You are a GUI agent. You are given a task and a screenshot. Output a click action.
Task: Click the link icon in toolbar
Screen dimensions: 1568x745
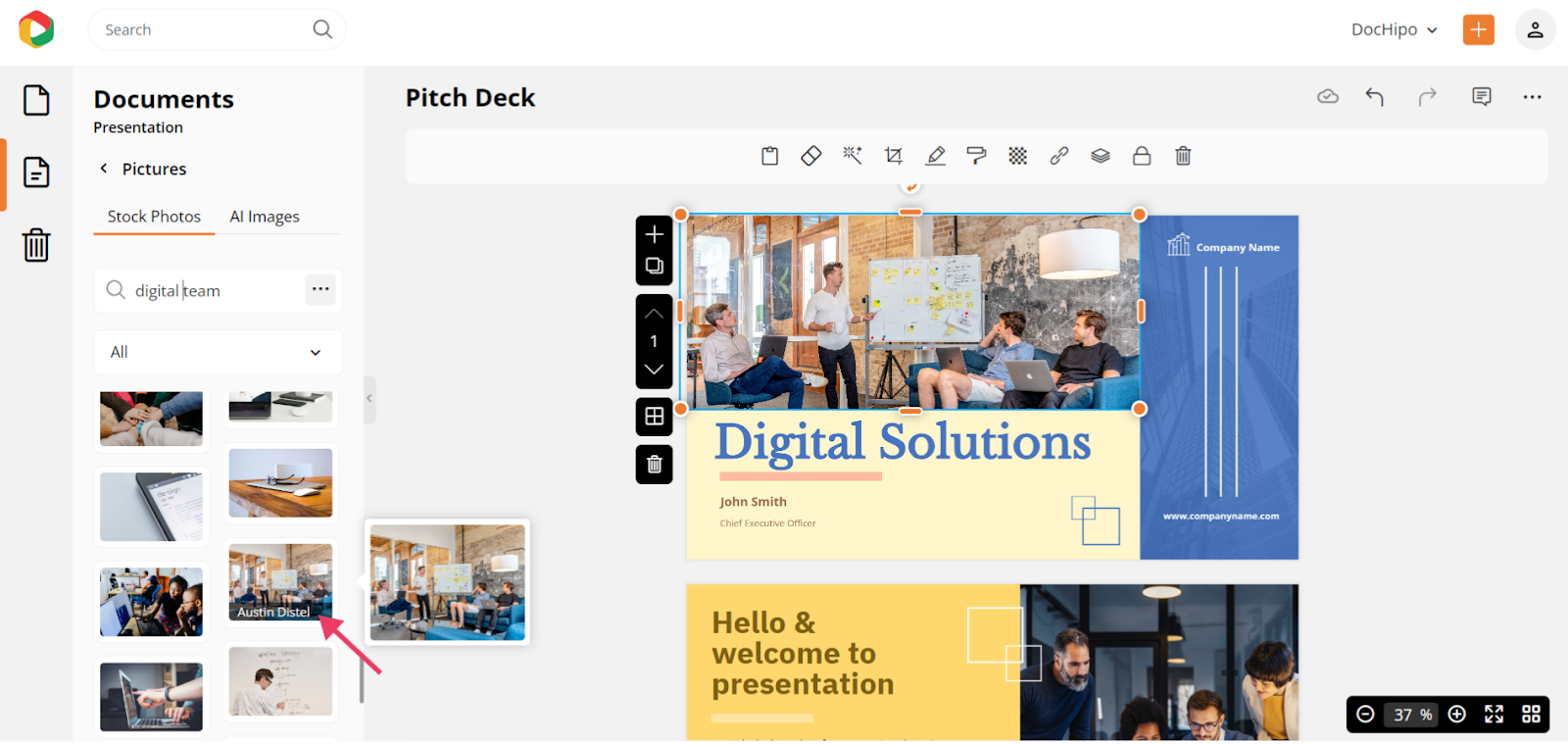[1059, 156]
